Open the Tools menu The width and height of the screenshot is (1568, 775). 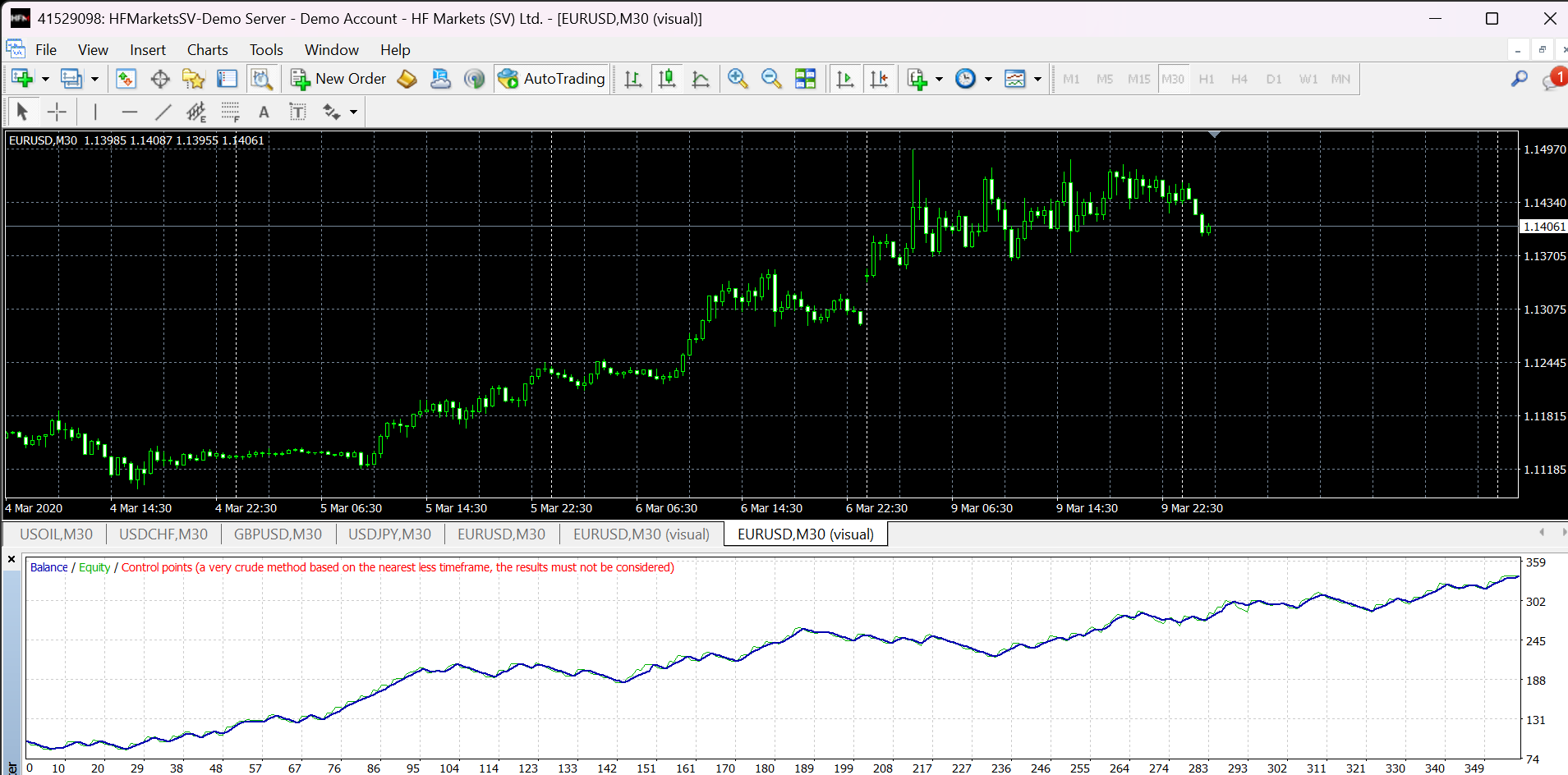[x=265, y=50]
